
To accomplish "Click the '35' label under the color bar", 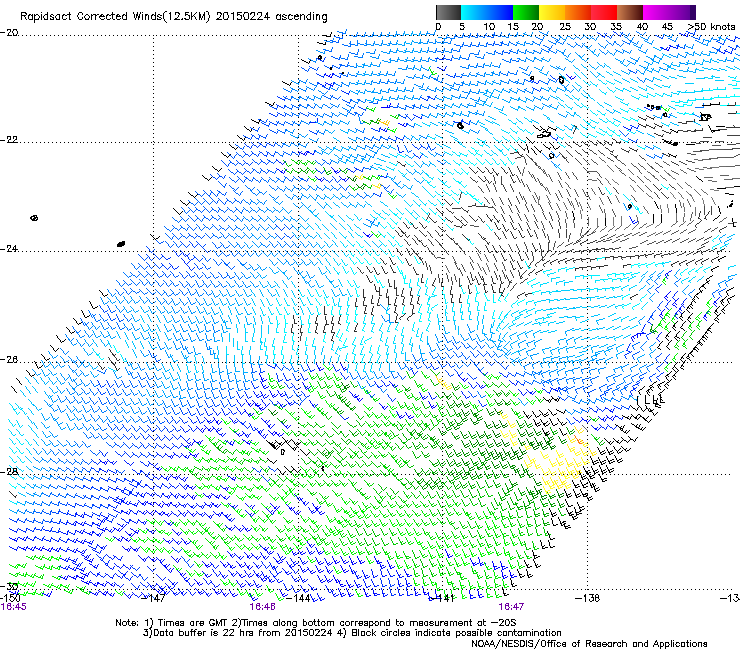I will pyautogui.click(x=616, y=26).
